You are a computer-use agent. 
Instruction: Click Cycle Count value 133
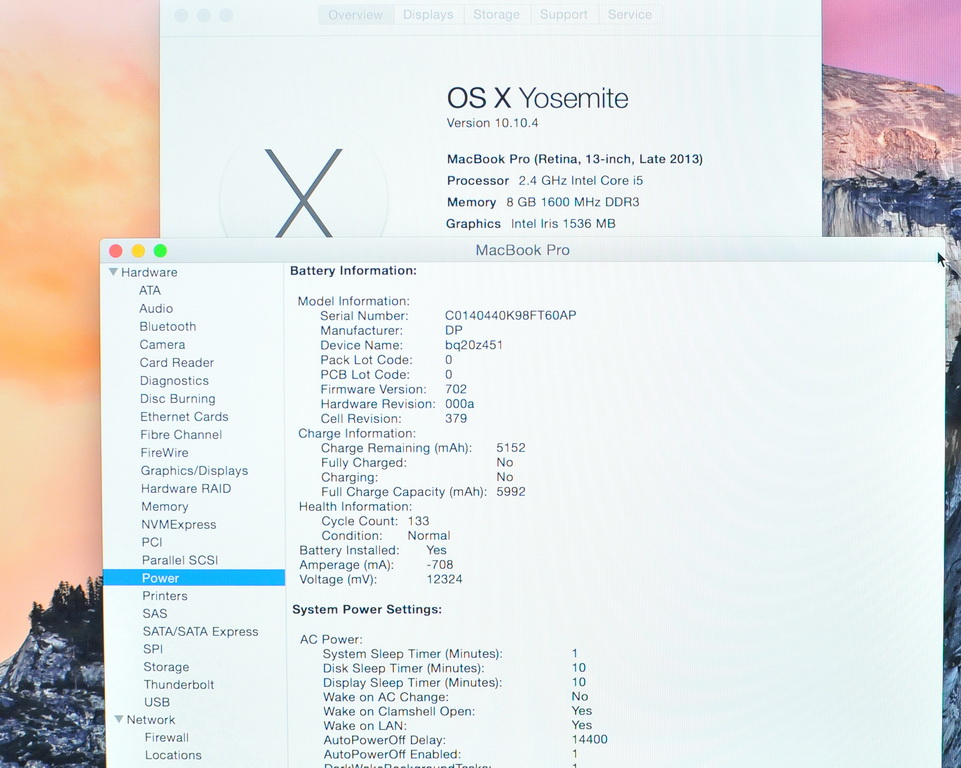418,521
